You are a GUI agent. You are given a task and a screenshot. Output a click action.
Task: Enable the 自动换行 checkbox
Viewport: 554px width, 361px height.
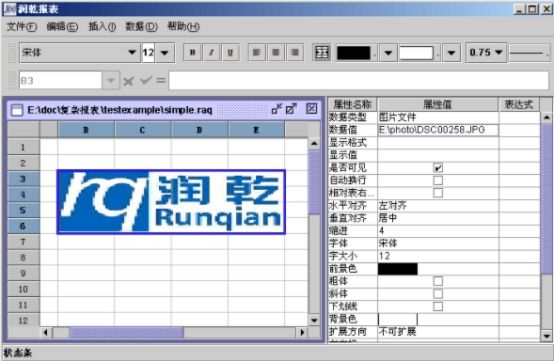click(x=438, y=180)
